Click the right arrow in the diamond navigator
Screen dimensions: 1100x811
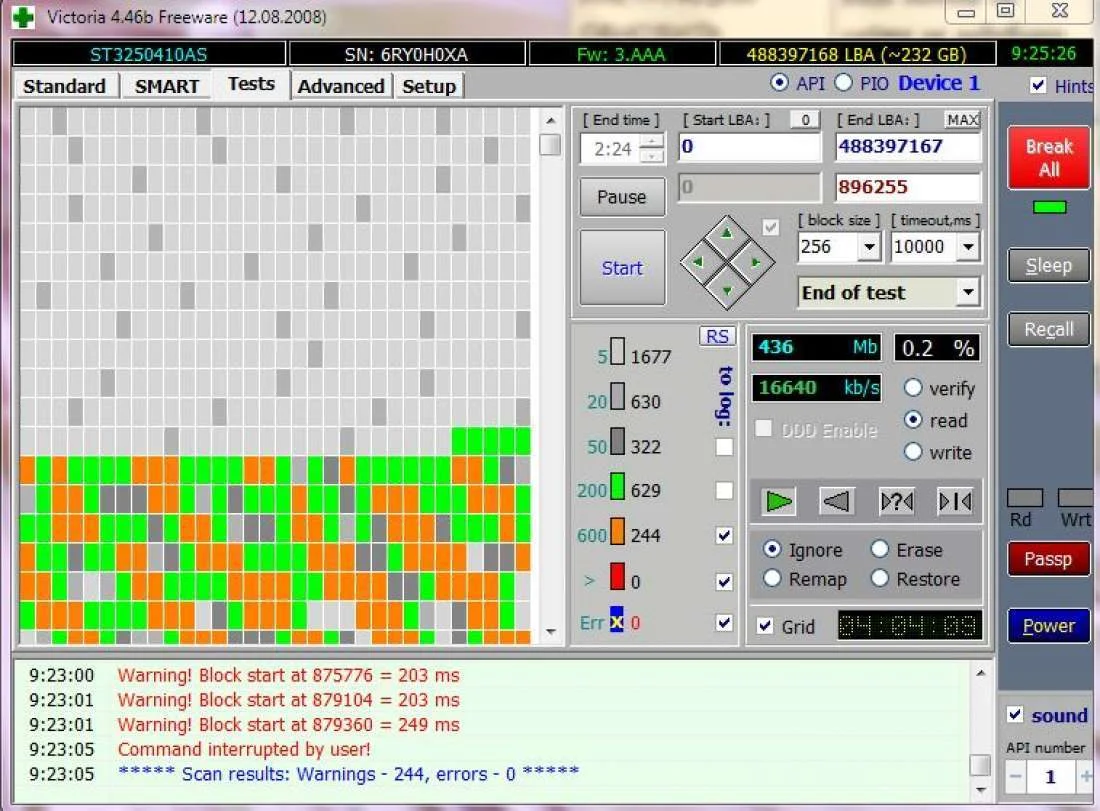(x=757, y=263)
